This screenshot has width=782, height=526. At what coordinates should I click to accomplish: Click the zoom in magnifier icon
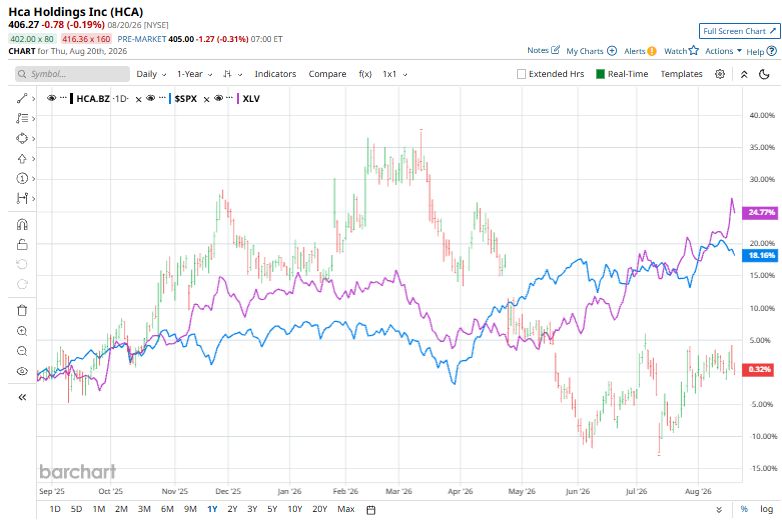(x=22, y=331)
